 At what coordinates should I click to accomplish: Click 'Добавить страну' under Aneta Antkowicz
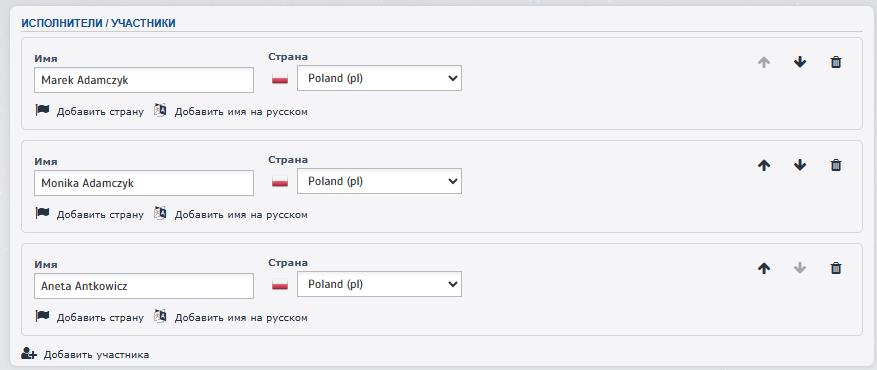[x=100, y=317]
